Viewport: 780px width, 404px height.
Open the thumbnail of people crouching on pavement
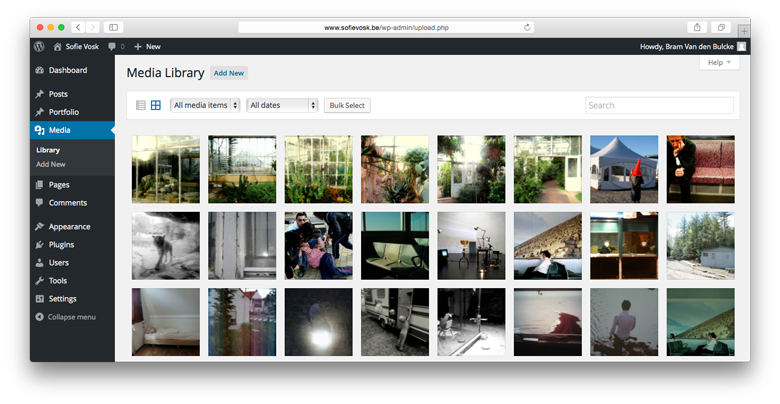coord(318,246)
